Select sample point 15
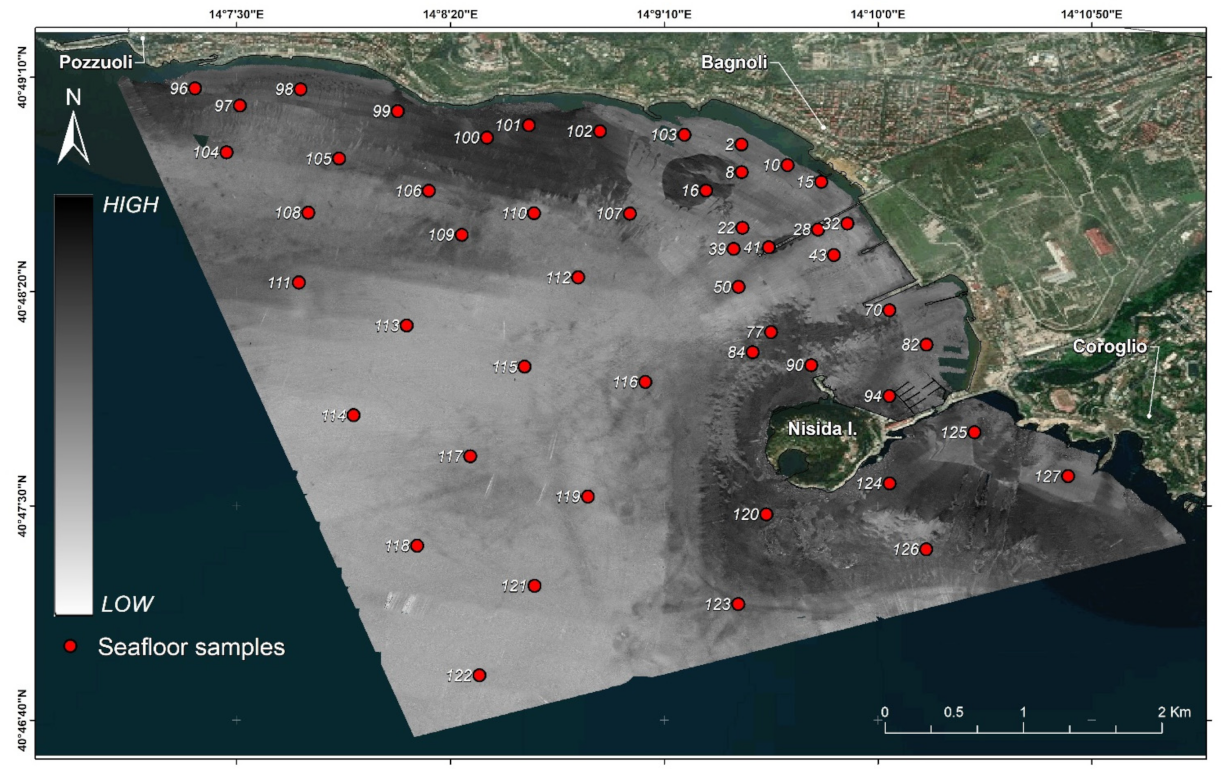Image resolution: width=1232 pixels, height=774 pixels. [821, 182]
